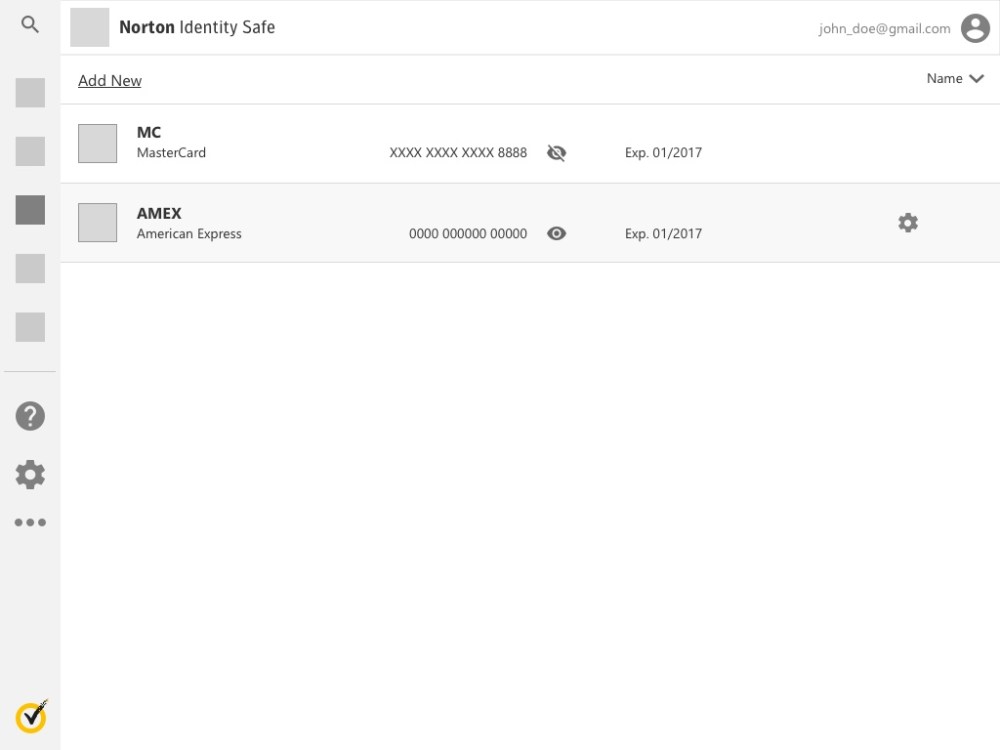Viewport: 1000px width, 750px height.
Task: Click the Norton Identity Safe logo placeholder
Action: [x=90, y=28]
